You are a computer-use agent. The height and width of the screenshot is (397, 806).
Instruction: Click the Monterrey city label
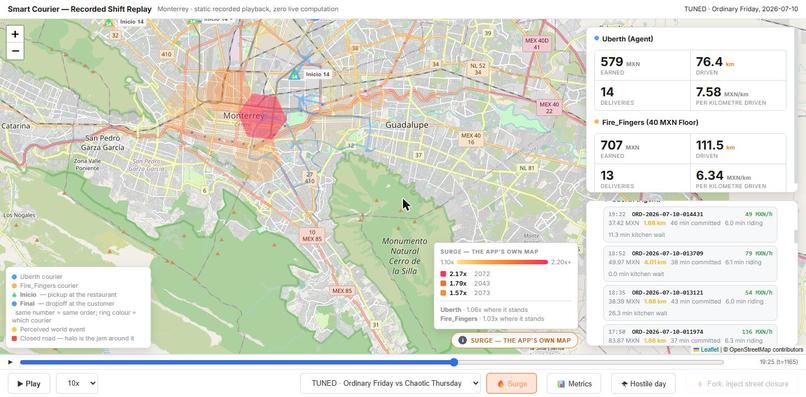pos(244,116)
